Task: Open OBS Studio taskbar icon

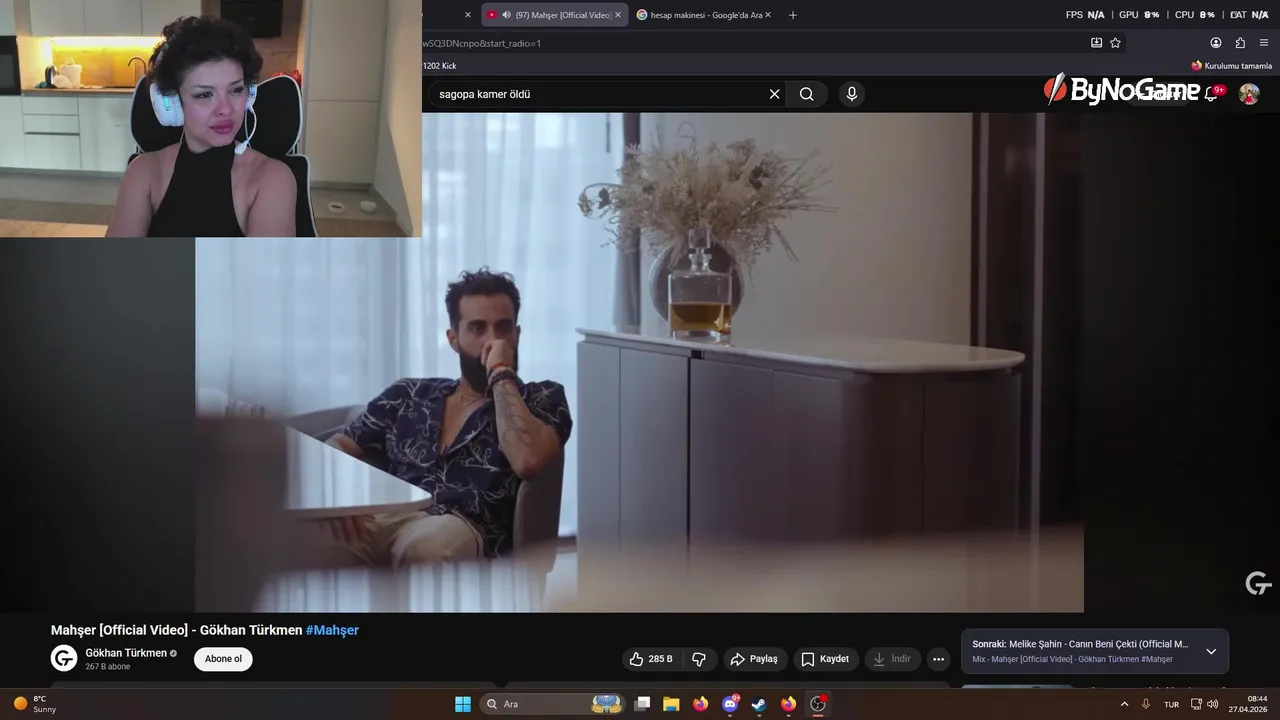Action: 818,704
